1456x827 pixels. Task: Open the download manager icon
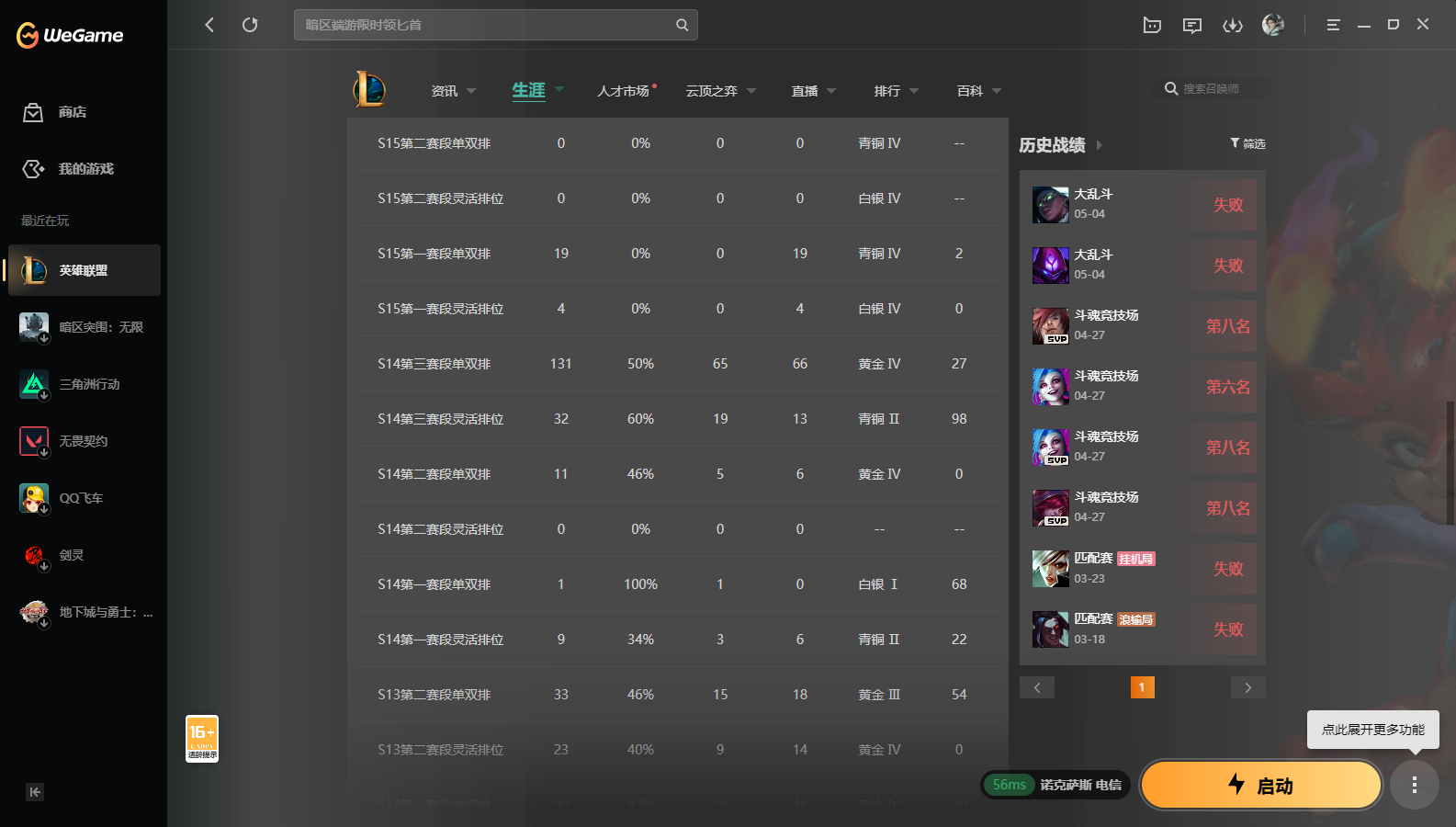pyautogui.click(x=1233, y=25)
